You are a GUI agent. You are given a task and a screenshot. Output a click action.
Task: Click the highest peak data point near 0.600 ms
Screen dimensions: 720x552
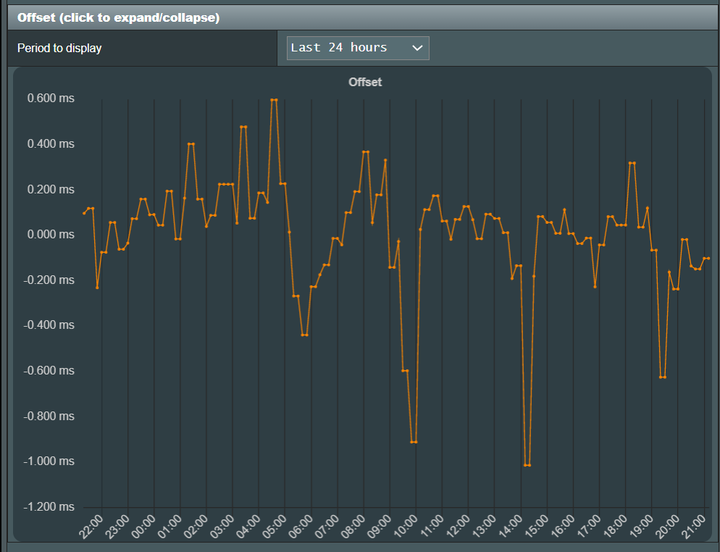(x=274, y=100)
